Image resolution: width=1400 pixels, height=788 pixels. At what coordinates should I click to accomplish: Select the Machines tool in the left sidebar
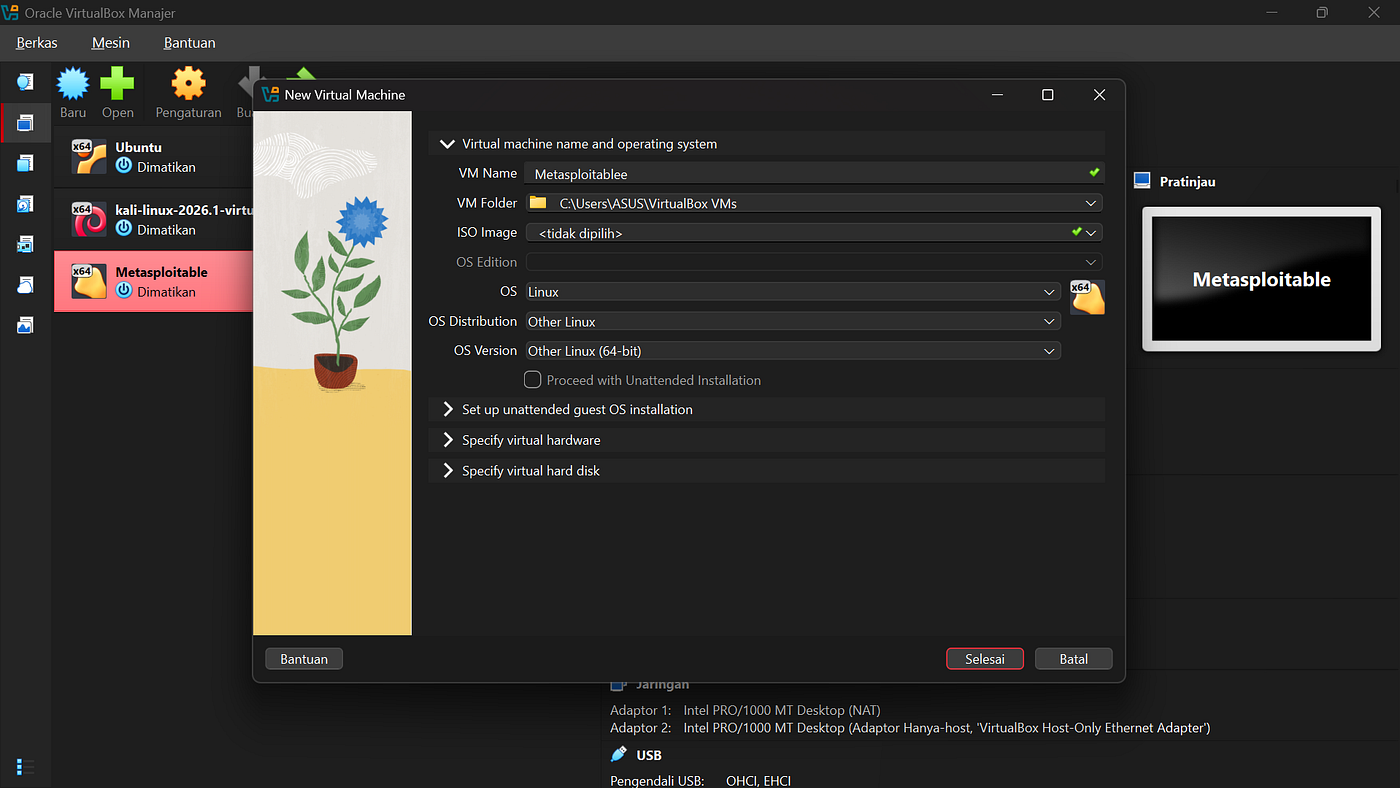pyautogui.click(x=25, y=123)
